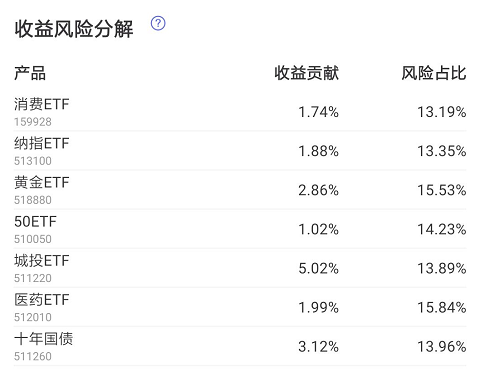Click fund code 511260
The height and width of the screenshot is (379, 483).
click(x=33, y=357)
